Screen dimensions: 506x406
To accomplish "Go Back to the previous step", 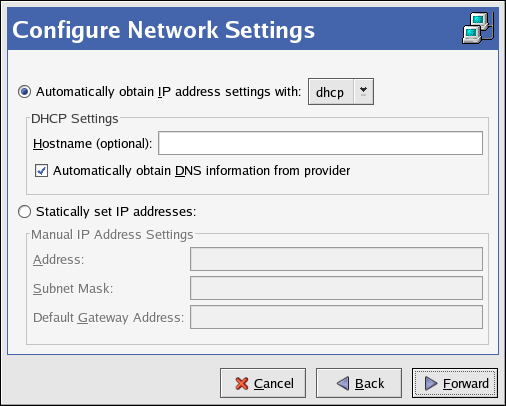I will (359, 383).
